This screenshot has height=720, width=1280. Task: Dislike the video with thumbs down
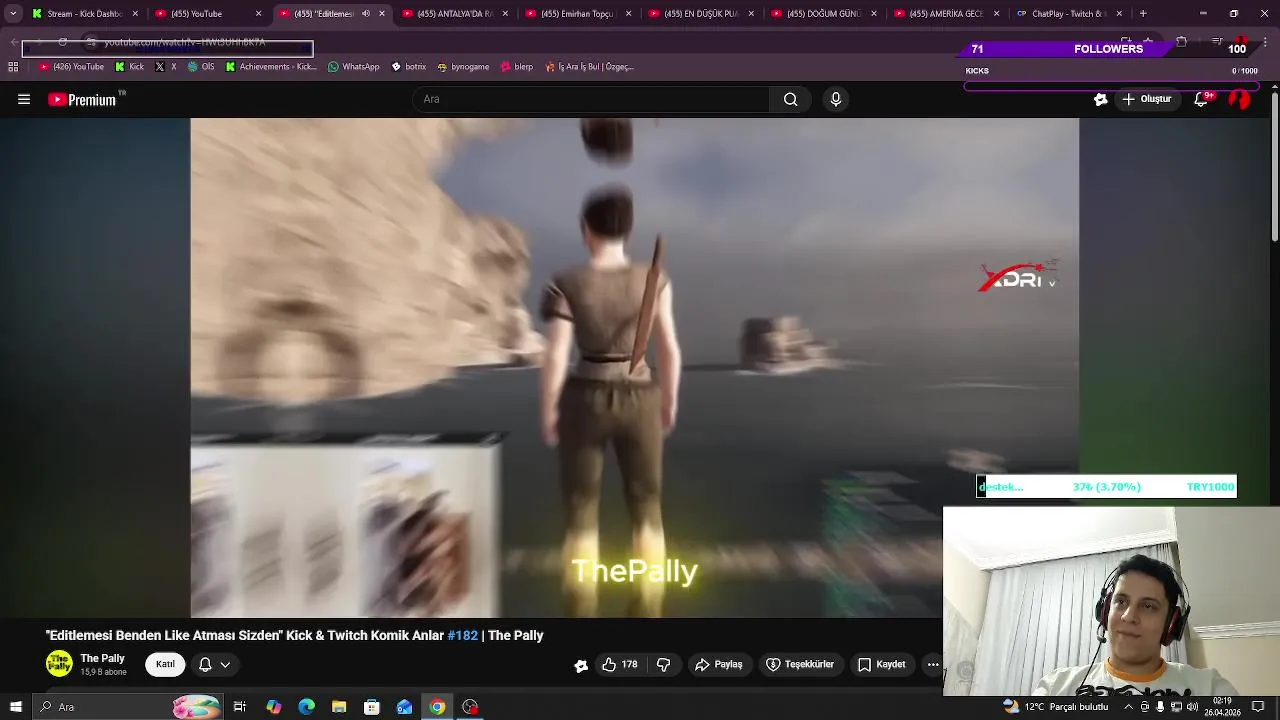(x=663, y=664)
